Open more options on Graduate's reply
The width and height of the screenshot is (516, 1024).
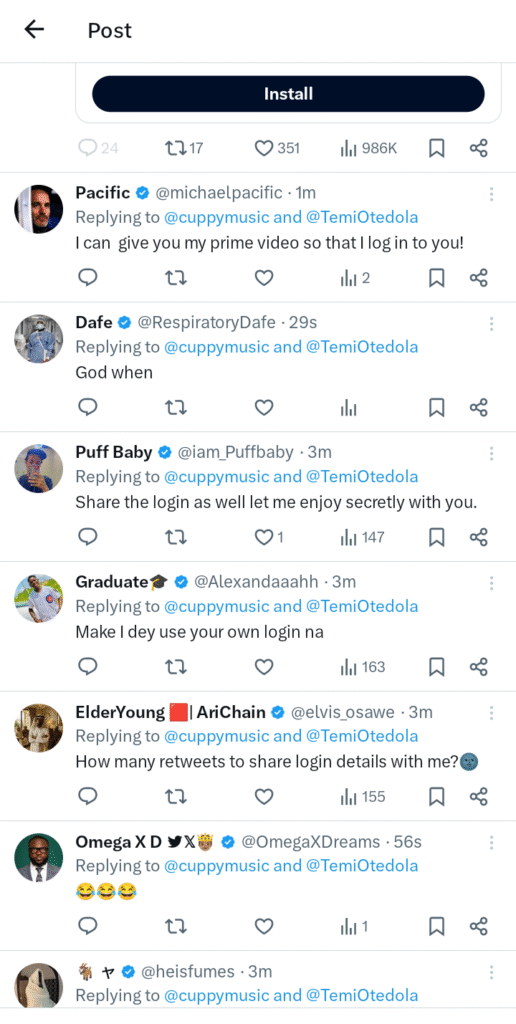[491, 583]
